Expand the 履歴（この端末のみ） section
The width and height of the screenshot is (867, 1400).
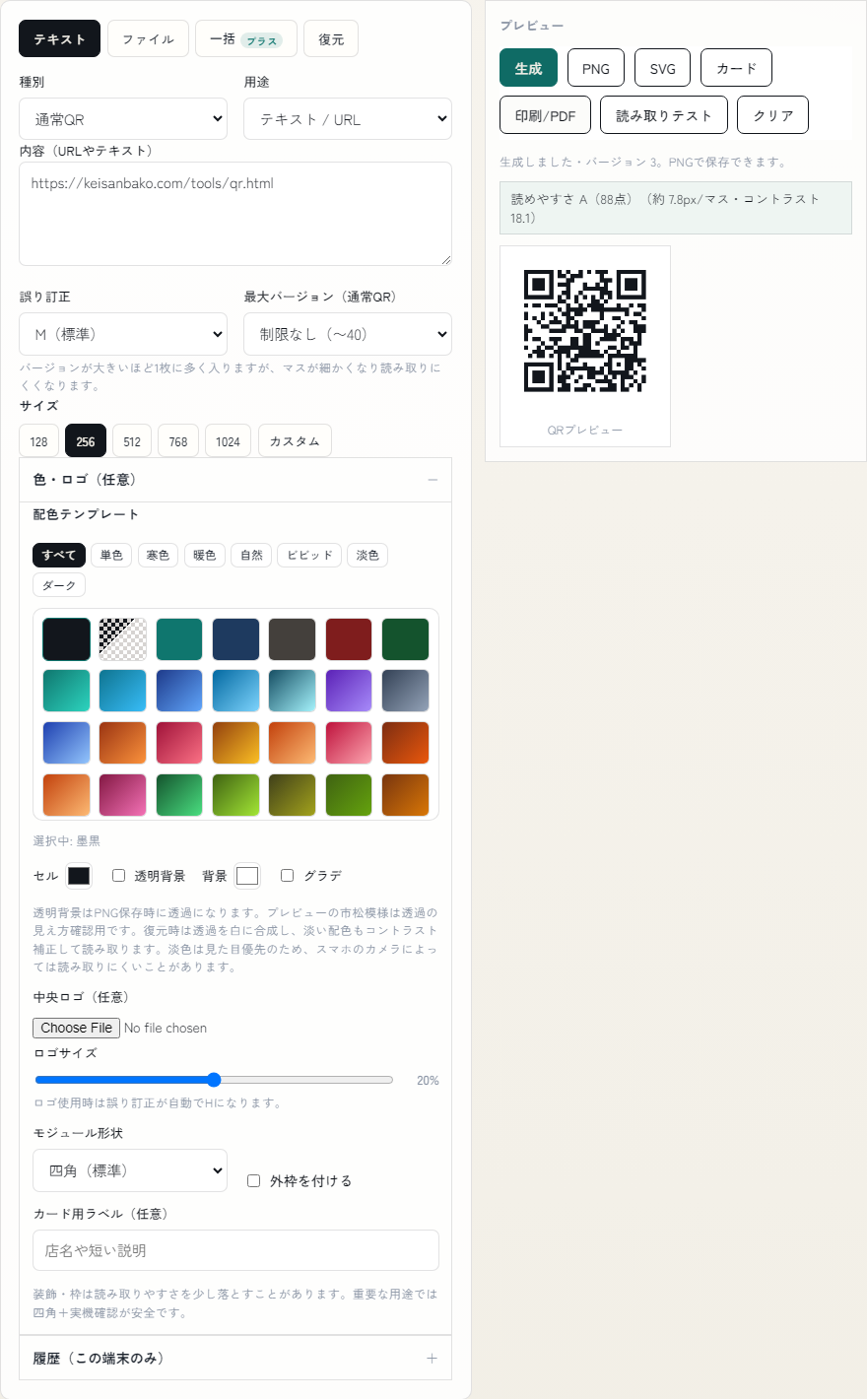click(x=235, y=1358)
